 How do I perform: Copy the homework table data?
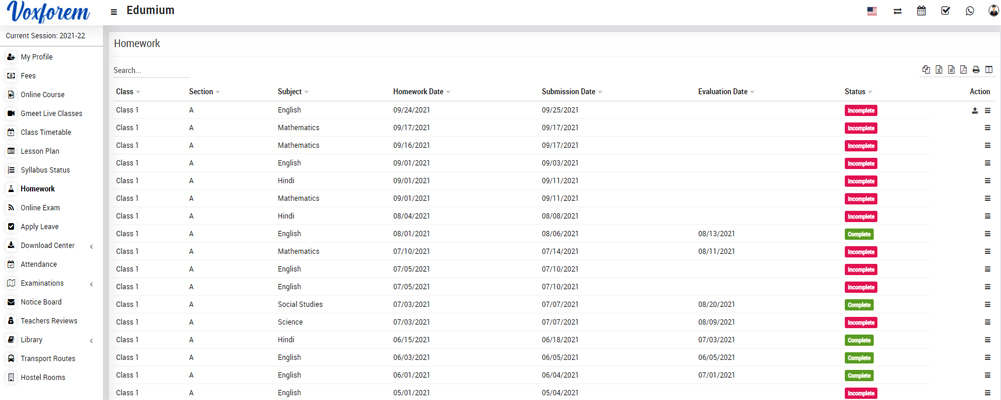926,70
